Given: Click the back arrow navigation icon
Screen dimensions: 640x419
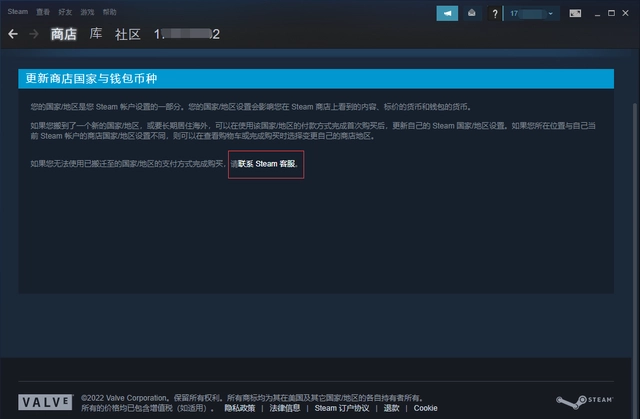Looking at the screenshot, I should (13, 34).
